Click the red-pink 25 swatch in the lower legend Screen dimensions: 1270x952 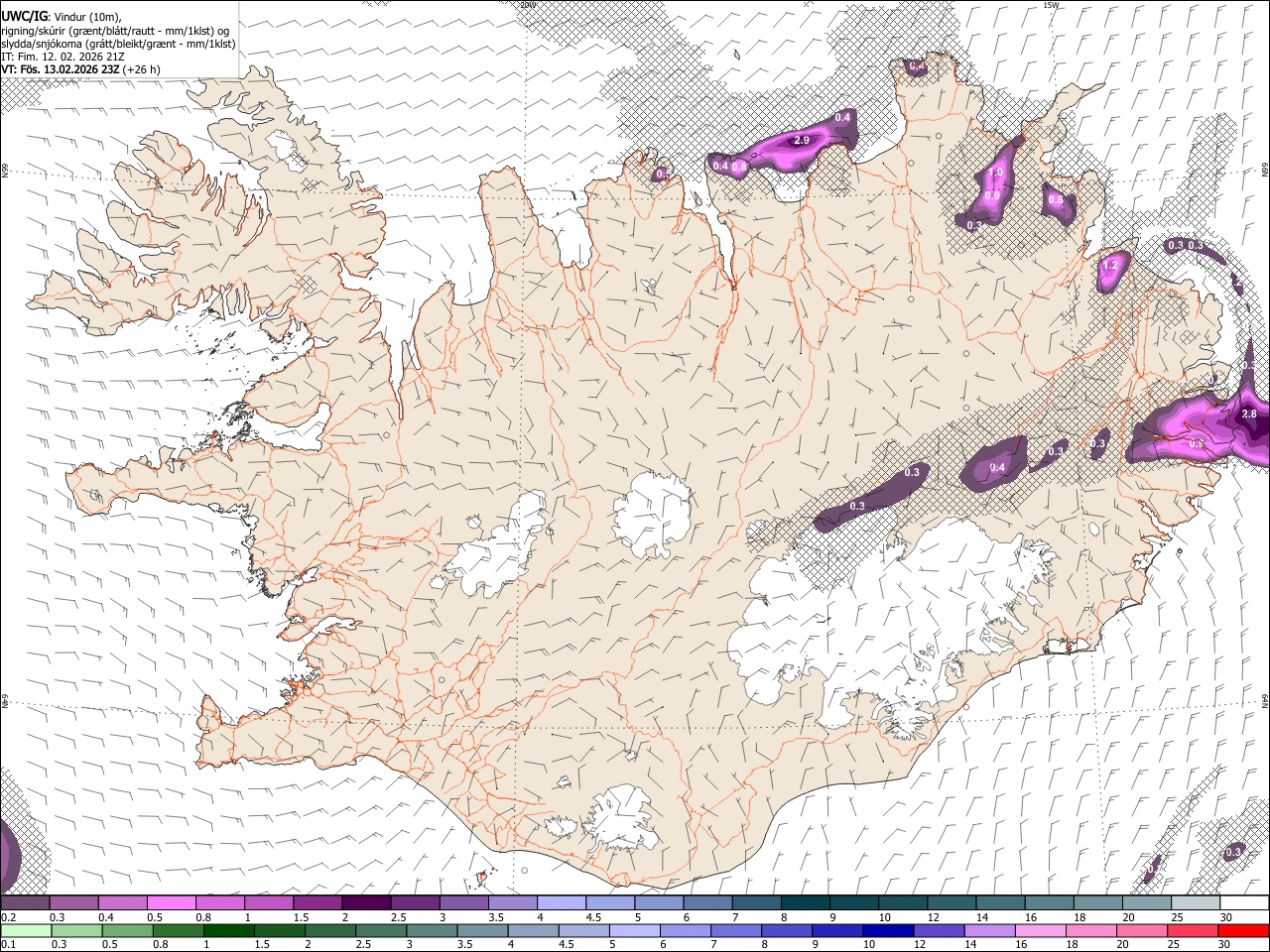[1192, 931]
